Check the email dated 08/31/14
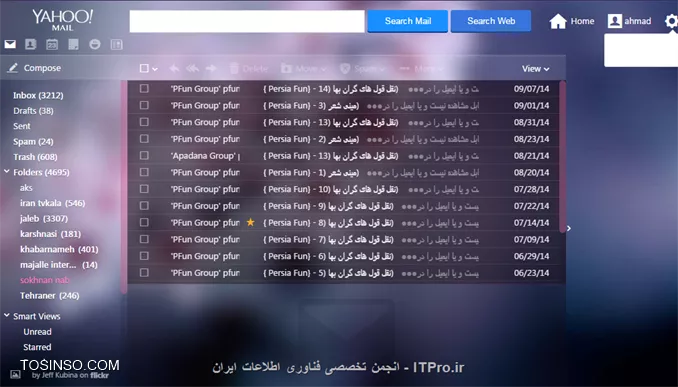Screen dimensions: 678x387 pyautogui.click(x=144, y=122)
